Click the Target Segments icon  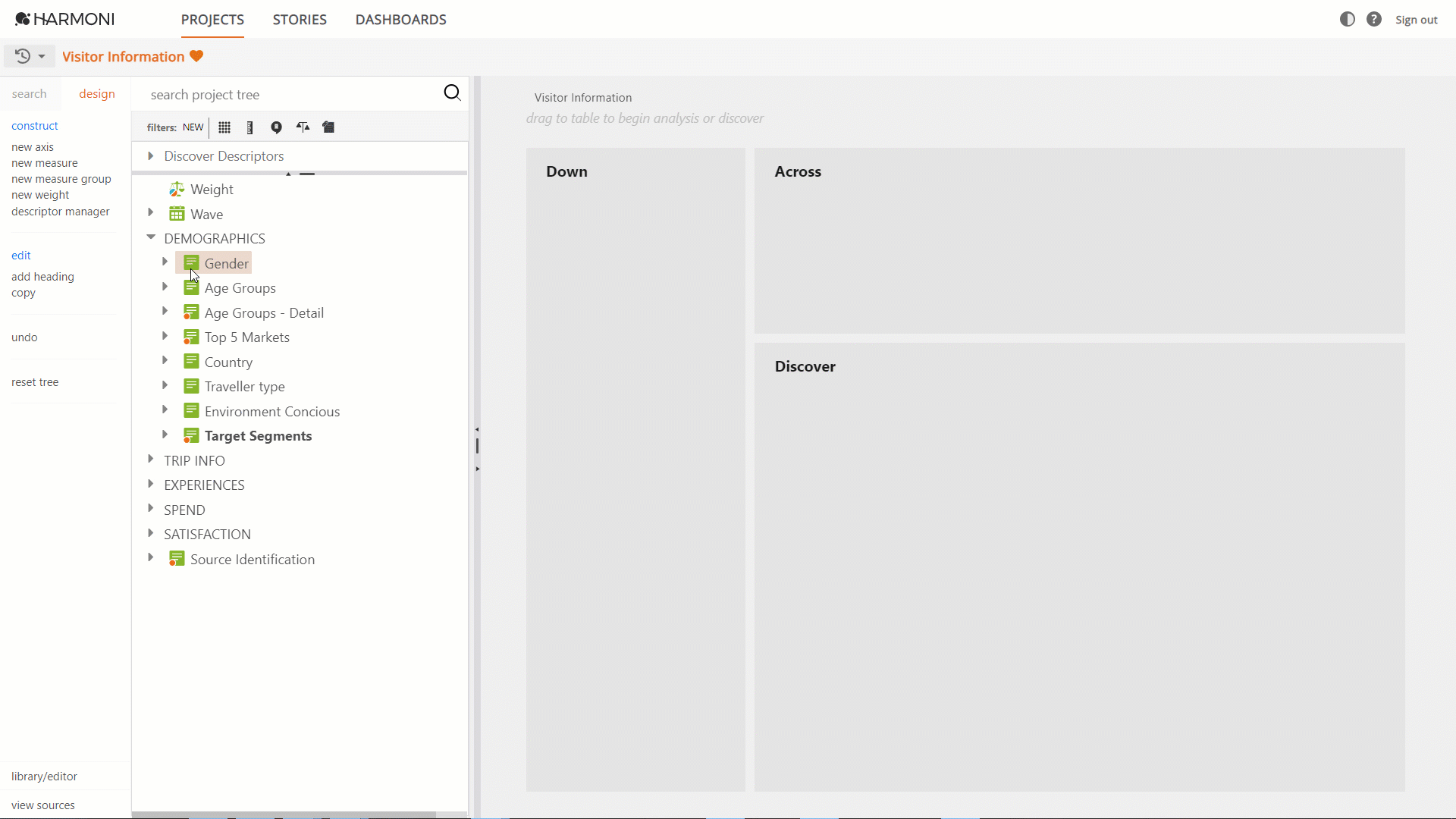pyautogui.click(x=191, y=435)
